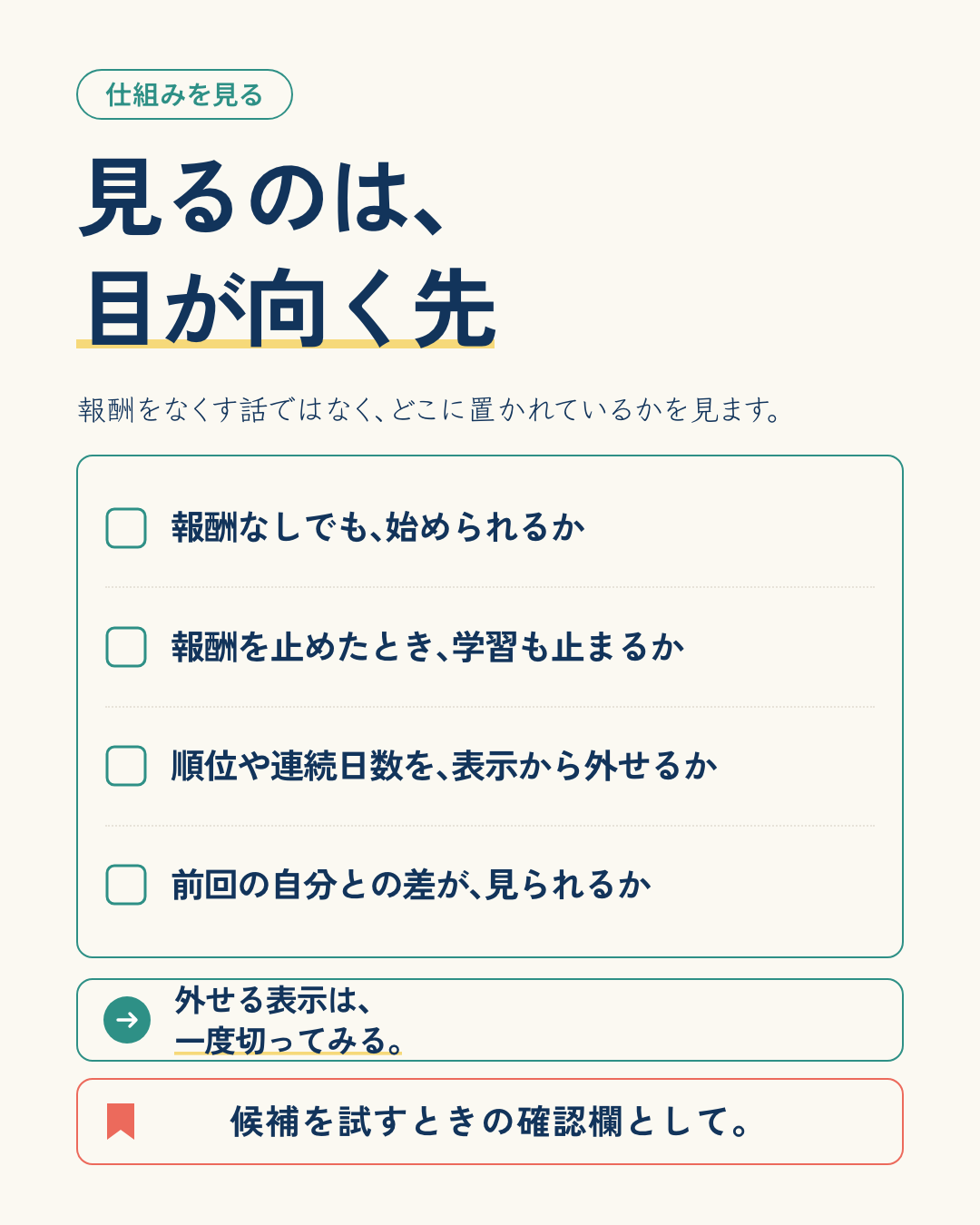Screen dimensions: 980x1225
Task: Click the text 報酬を止めたとき、学習も止まるか
Action: [x=428, y=647]
